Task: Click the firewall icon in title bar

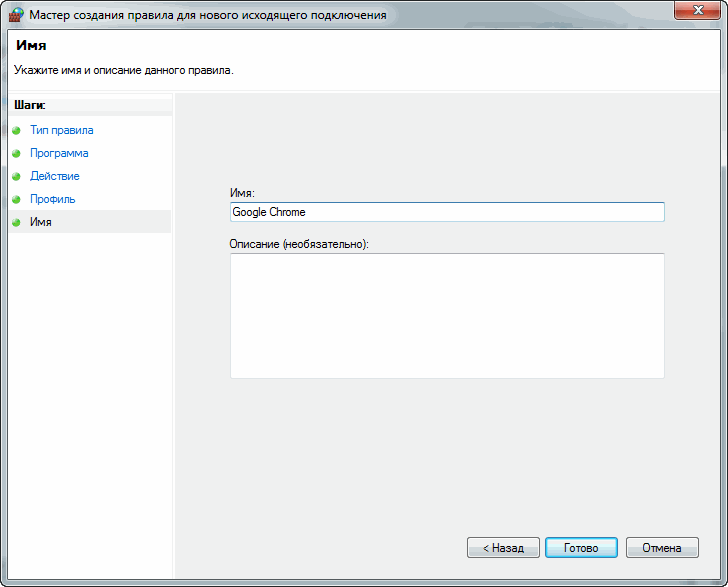Action: [x=16, y=14]
